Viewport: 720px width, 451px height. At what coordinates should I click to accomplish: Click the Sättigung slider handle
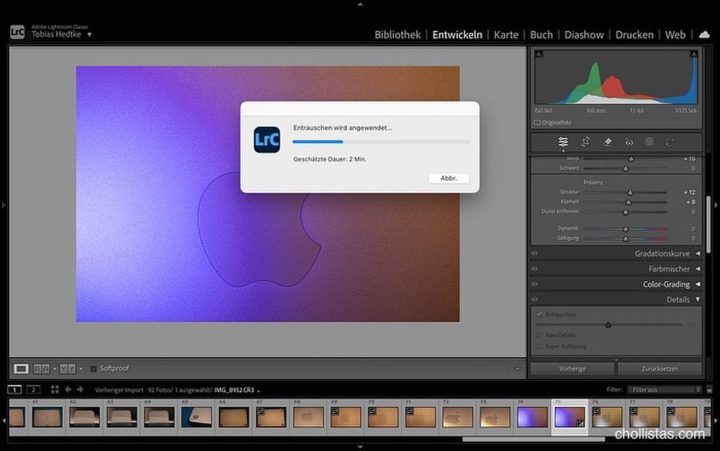click(x=625, y=238)
